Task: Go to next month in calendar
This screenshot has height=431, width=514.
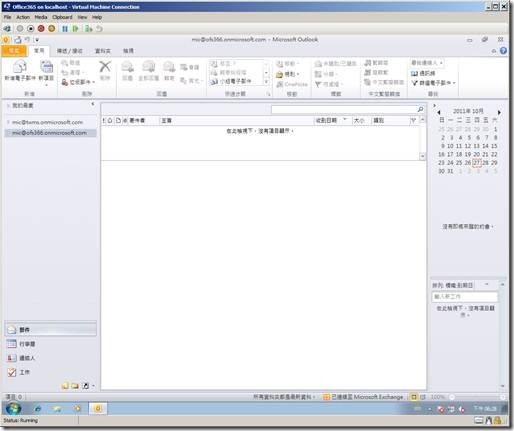Action: tap(499, 112)
